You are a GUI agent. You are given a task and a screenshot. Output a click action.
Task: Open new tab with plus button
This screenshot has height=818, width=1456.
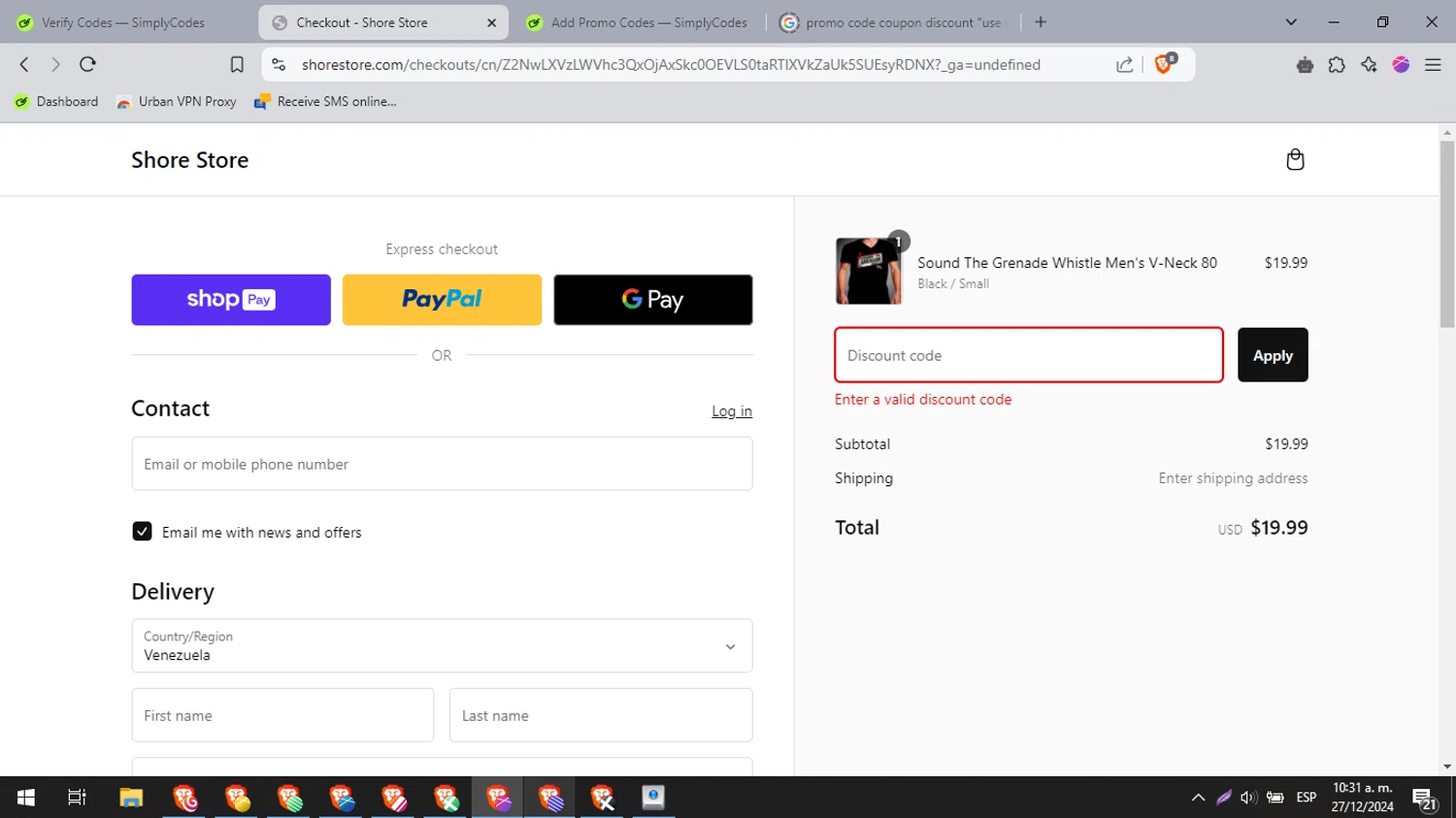click(x=1041, y=21)
